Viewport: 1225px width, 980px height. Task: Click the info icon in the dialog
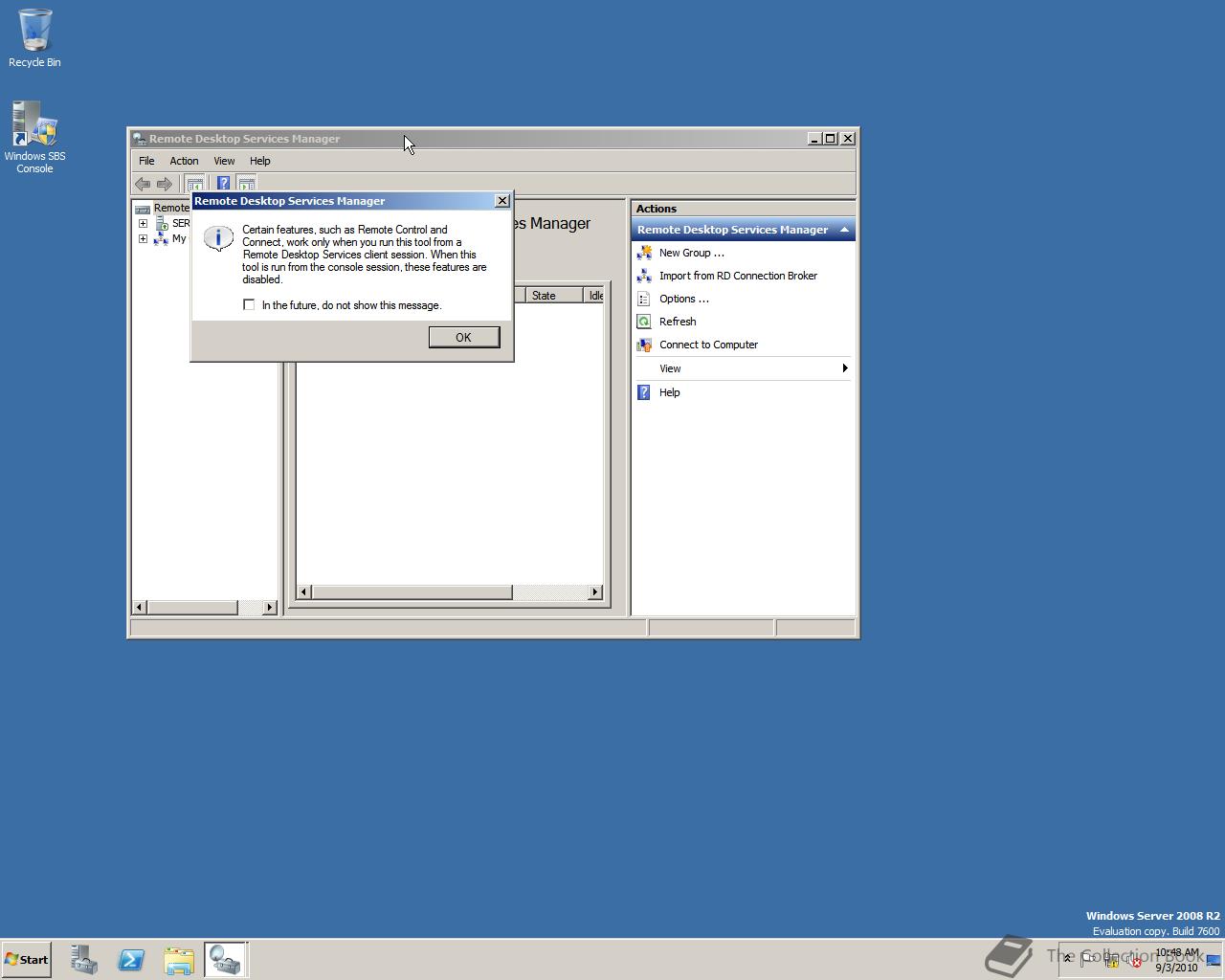click(219, 238)
